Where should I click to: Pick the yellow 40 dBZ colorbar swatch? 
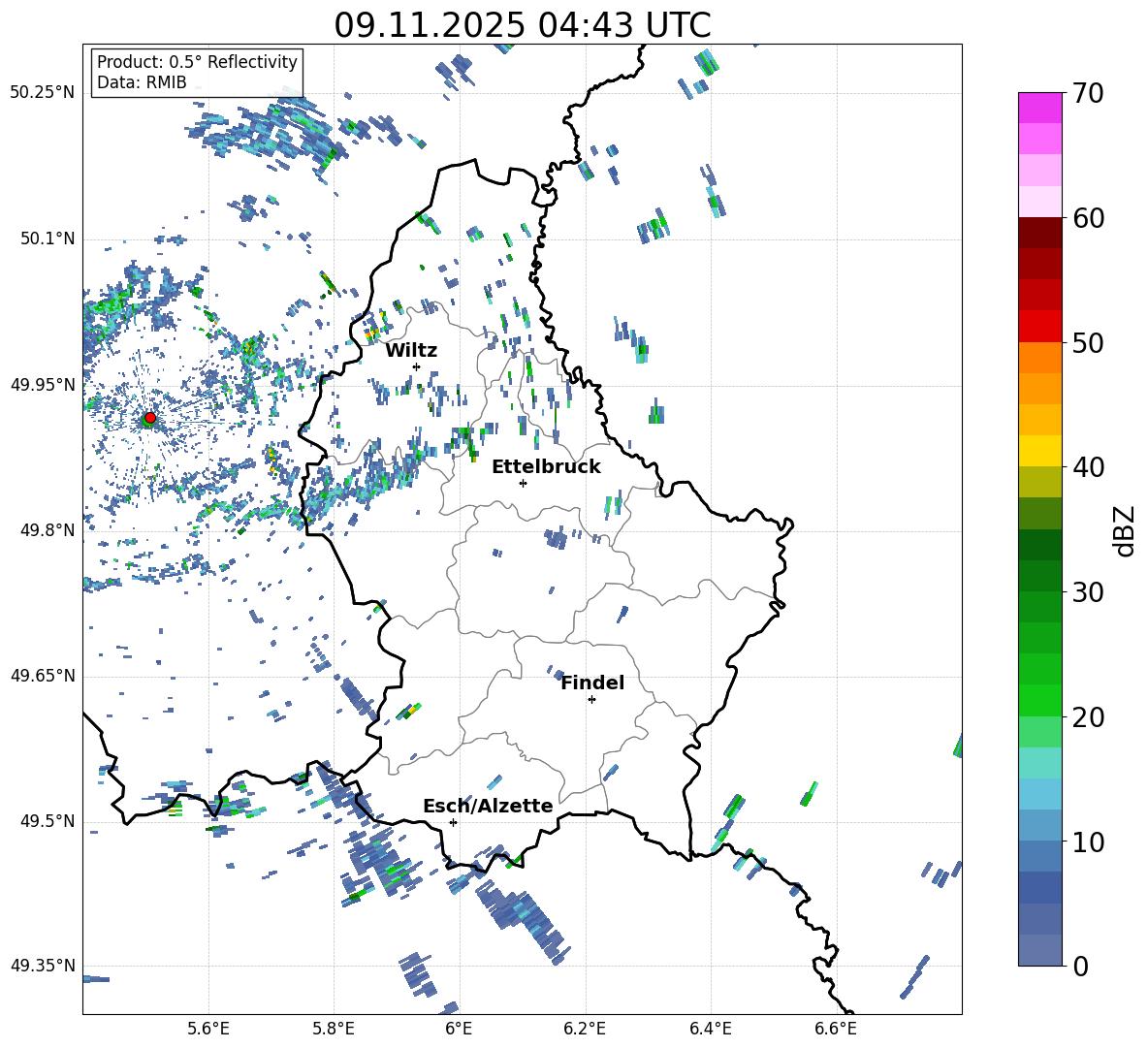pyautogui.click(x=1040, y=451)
